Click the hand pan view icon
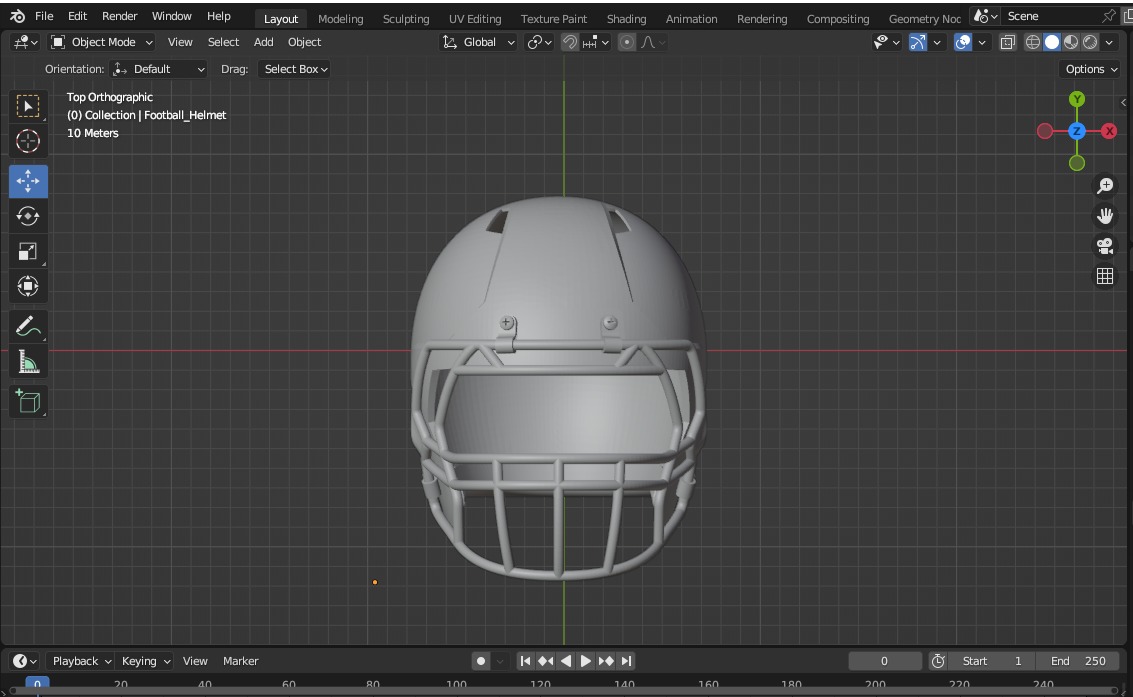1133x697 pixels. click(x=1105, y=215)
